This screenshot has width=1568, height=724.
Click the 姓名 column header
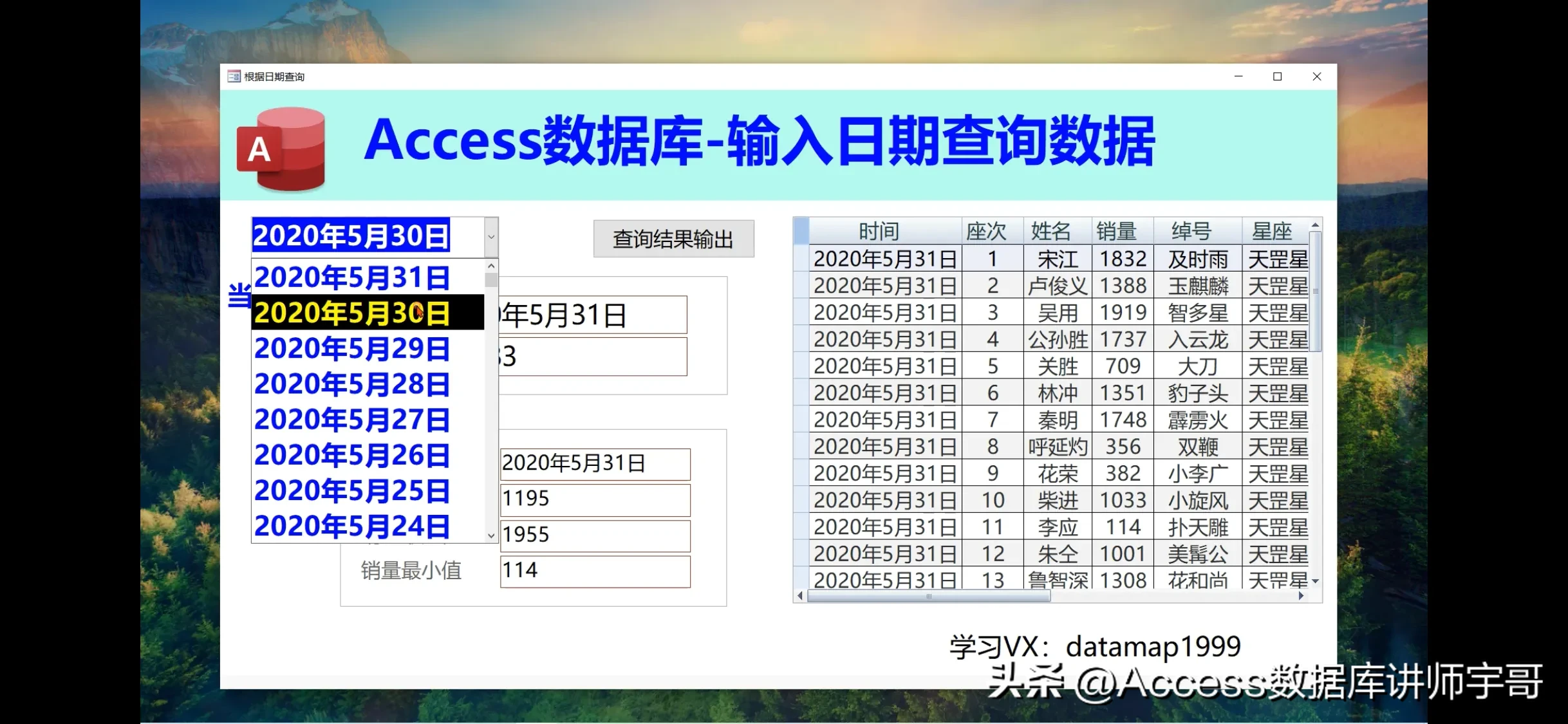click(1058, 231)
